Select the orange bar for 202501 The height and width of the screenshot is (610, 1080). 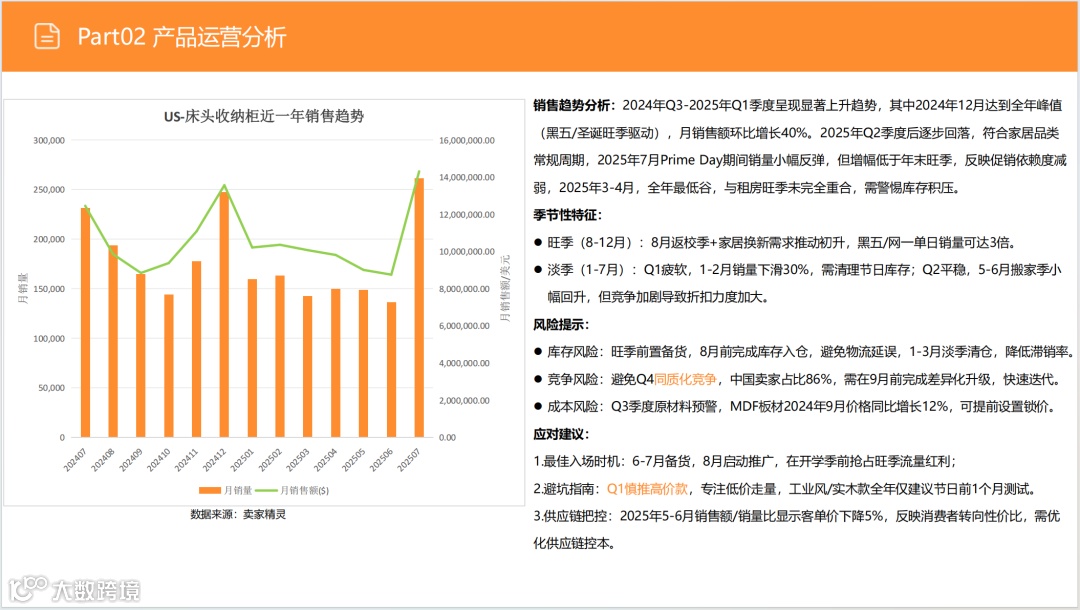(252, 358)
